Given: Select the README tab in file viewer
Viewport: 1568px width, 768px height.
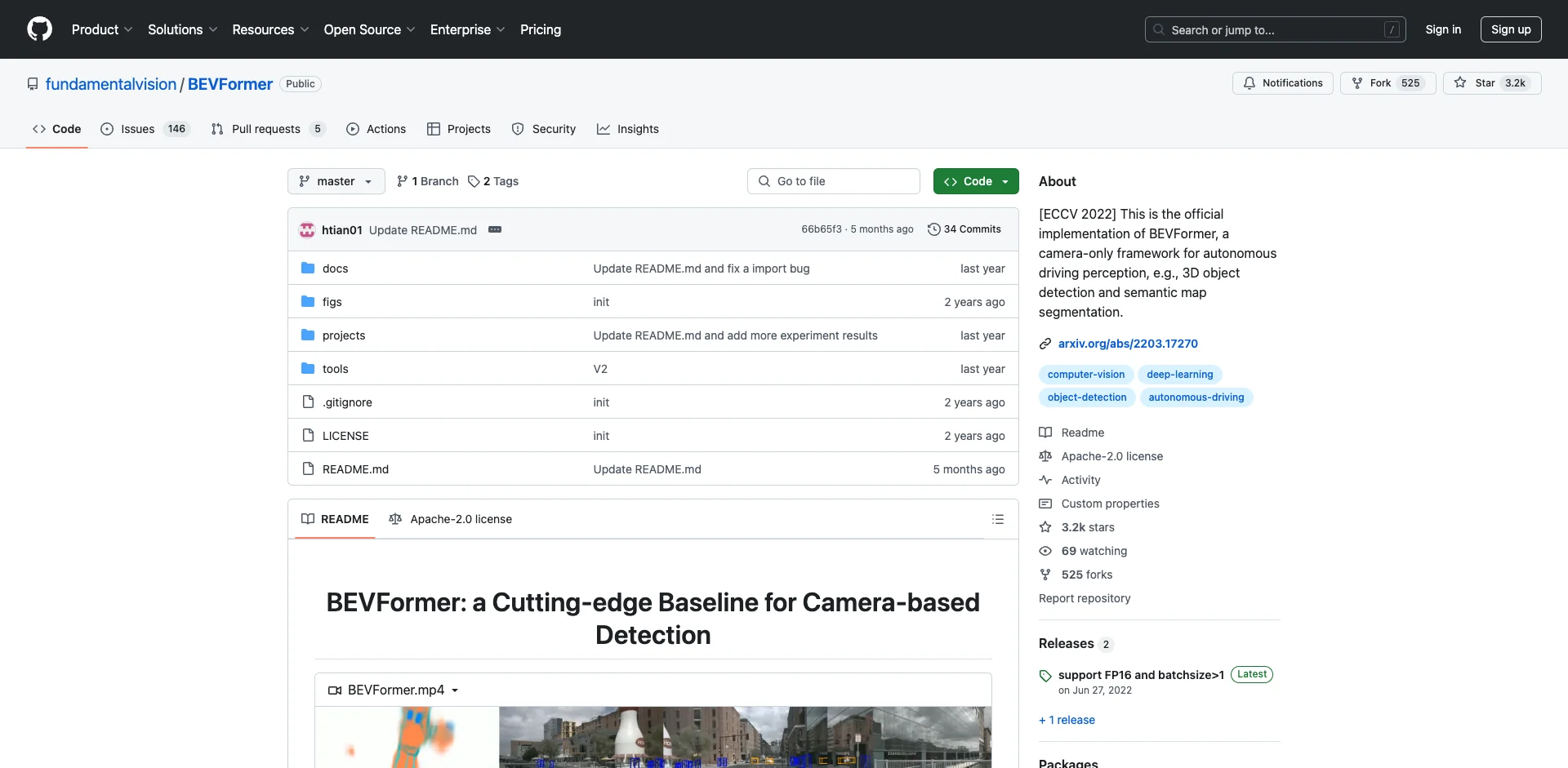Looking at the screenshot, I should (335, 519).
